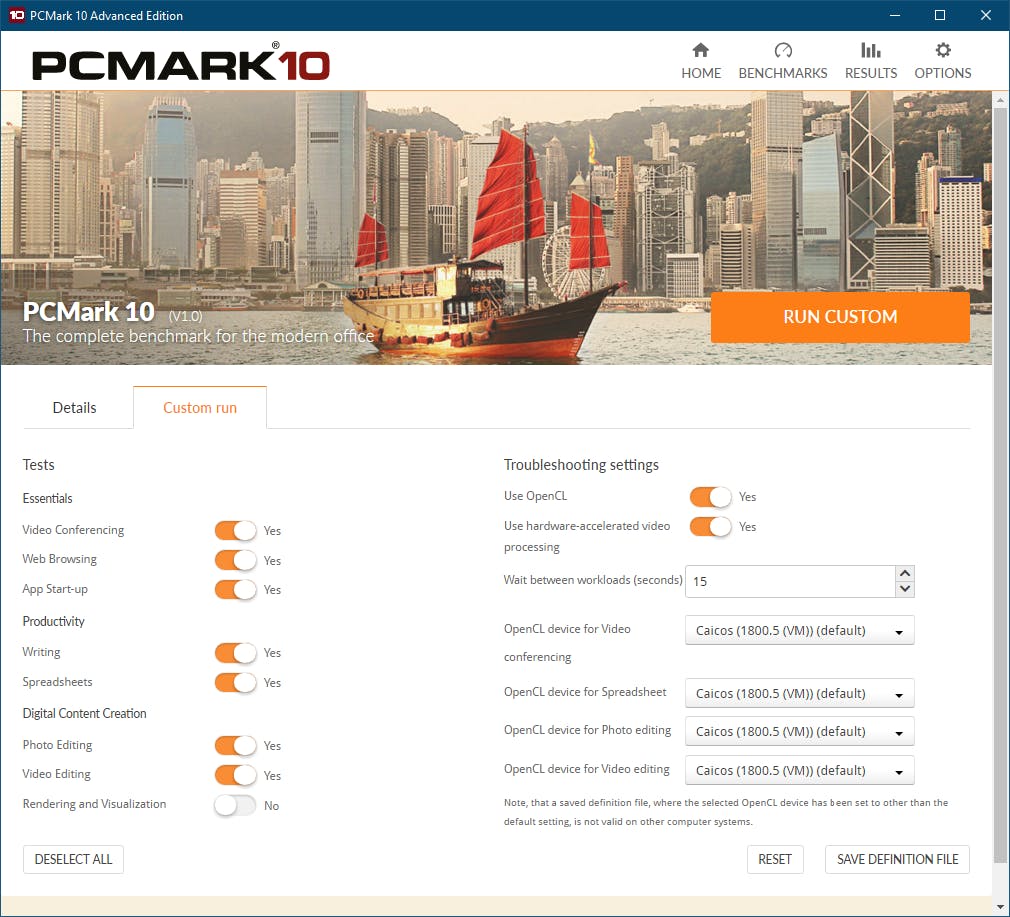Click the 'Troubleshooting settings' heading
This screenshot has height=917, width=1010.
click(x=581, y=465)
